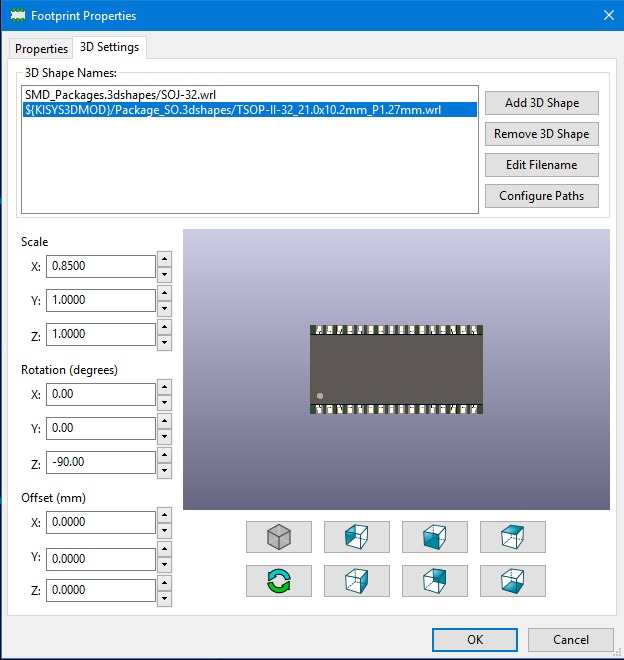The height and width of the screenshot is (660, 624).
Task: Click the isometric gray cube view button
Action: 279,537
